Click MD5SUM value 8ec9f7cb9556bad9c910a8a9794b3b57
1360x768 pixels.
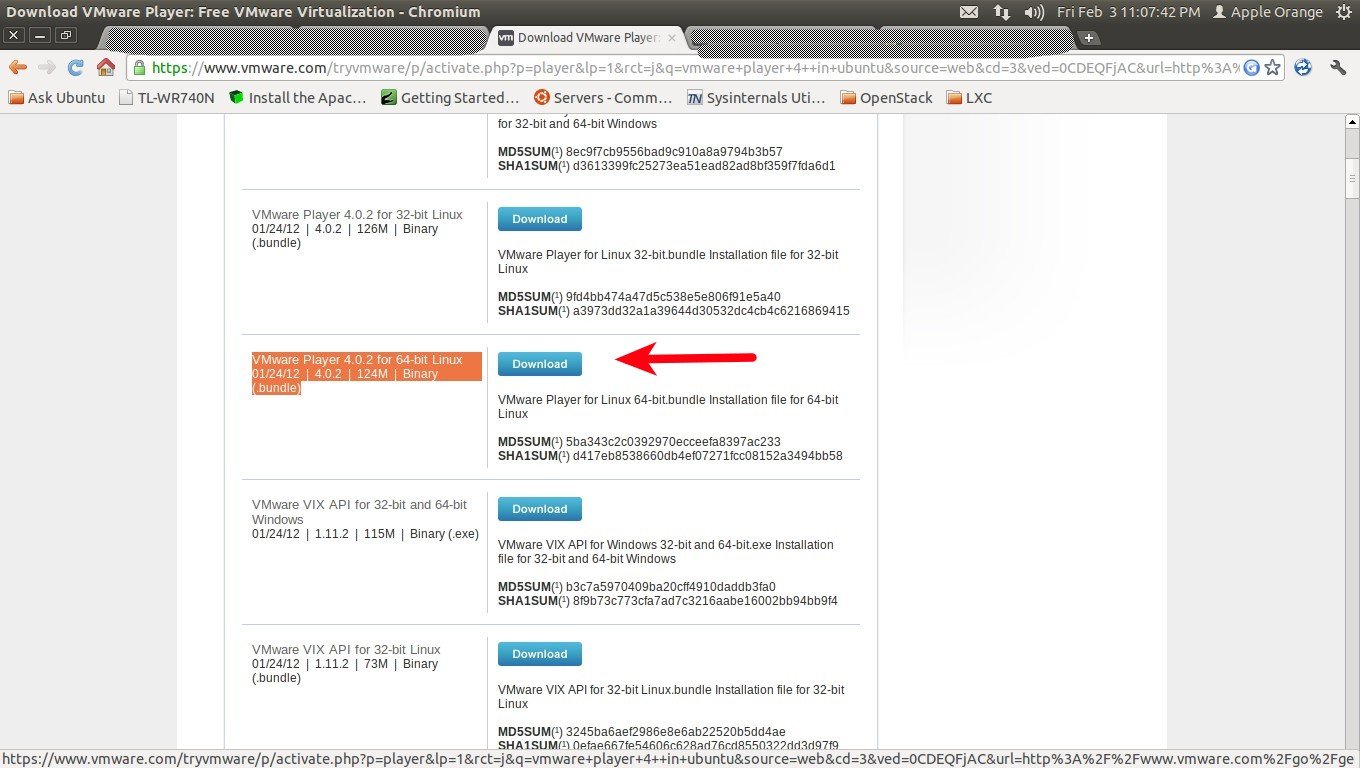674,152
